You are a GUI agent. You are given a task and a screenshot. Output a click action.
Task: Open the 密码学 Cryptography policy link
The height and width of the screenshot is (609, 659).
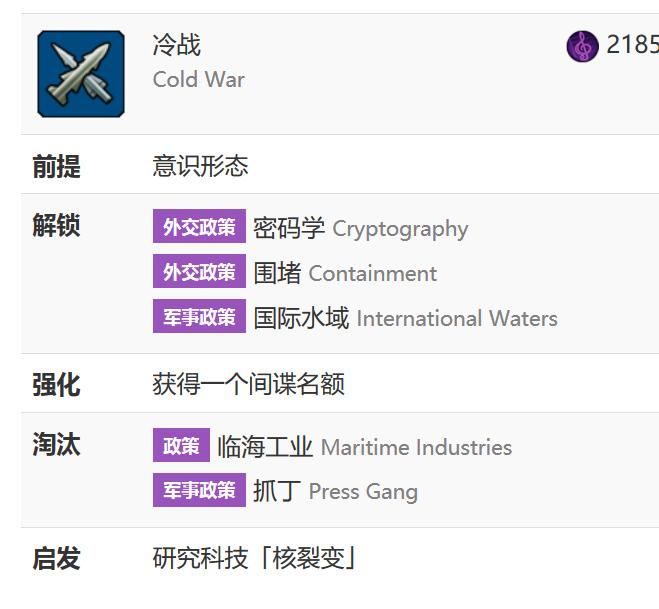(x=361, y=228)
